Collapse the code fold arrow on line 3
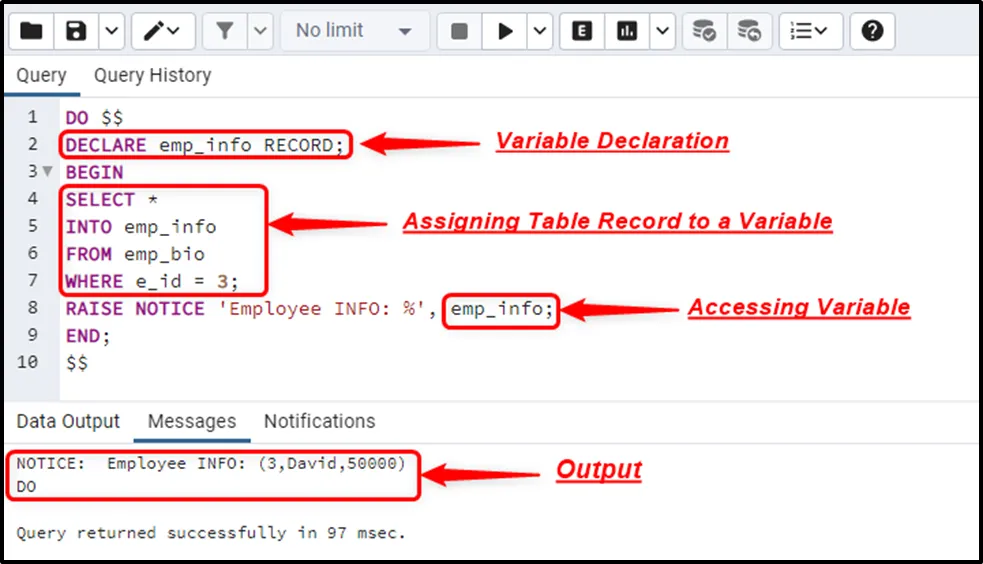 [x=47, y=172]
